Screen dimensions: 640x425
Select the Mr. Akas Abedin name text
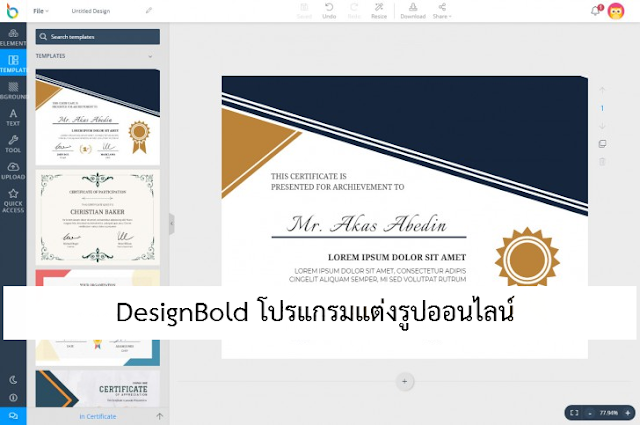point(367,224)
